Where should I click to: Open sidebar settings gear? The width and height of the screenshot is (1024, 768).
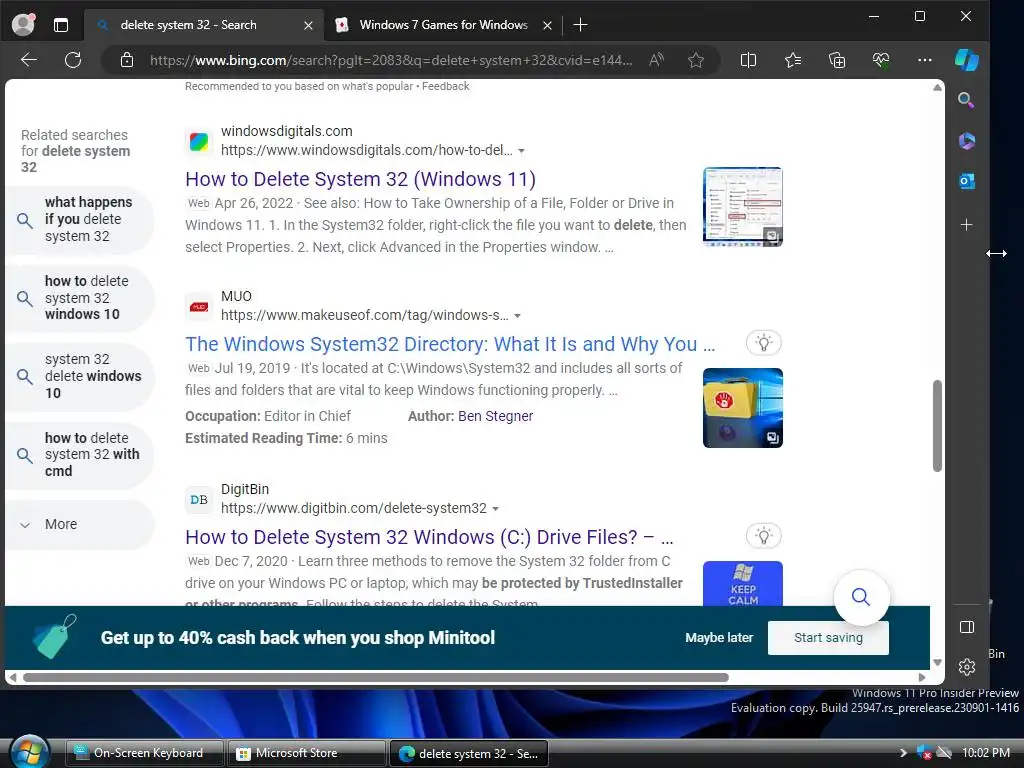(967, 667)
